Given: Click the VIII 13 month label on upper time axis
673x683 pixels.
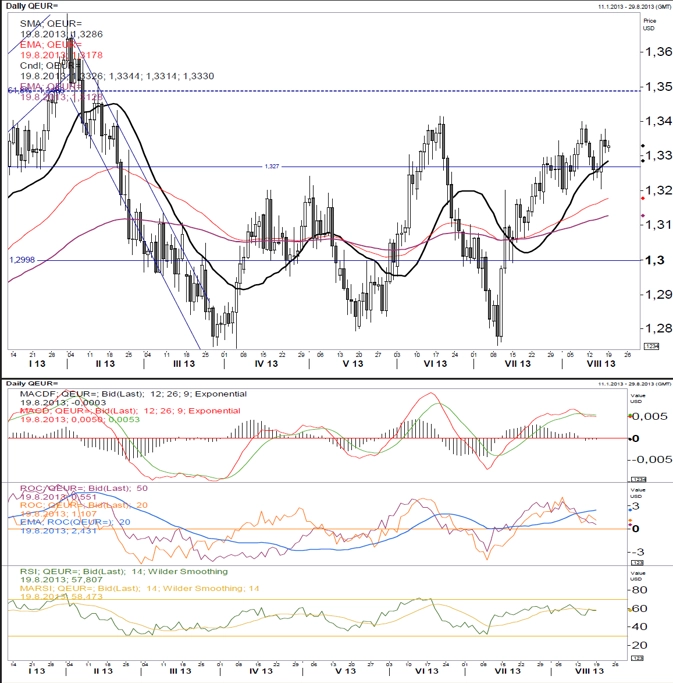Looking at the screenshot, I should (601, 364).
